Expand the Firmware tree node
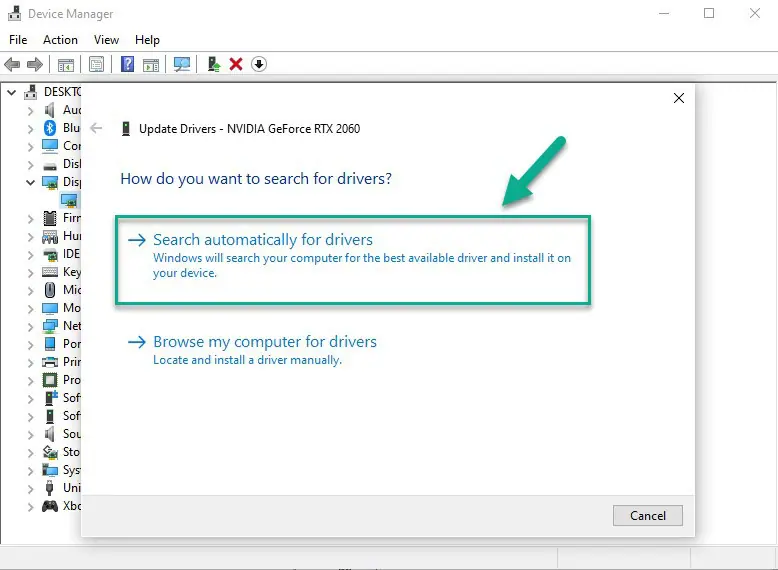Viewport: 778px width, 570px height. click(30, 219)
